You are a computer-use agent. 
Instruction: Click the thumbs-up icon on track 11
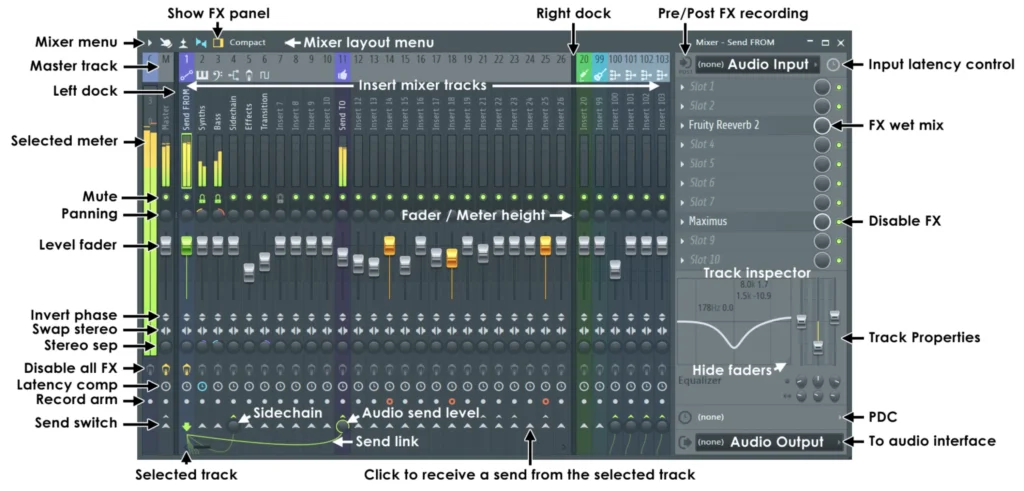[343, 76]
